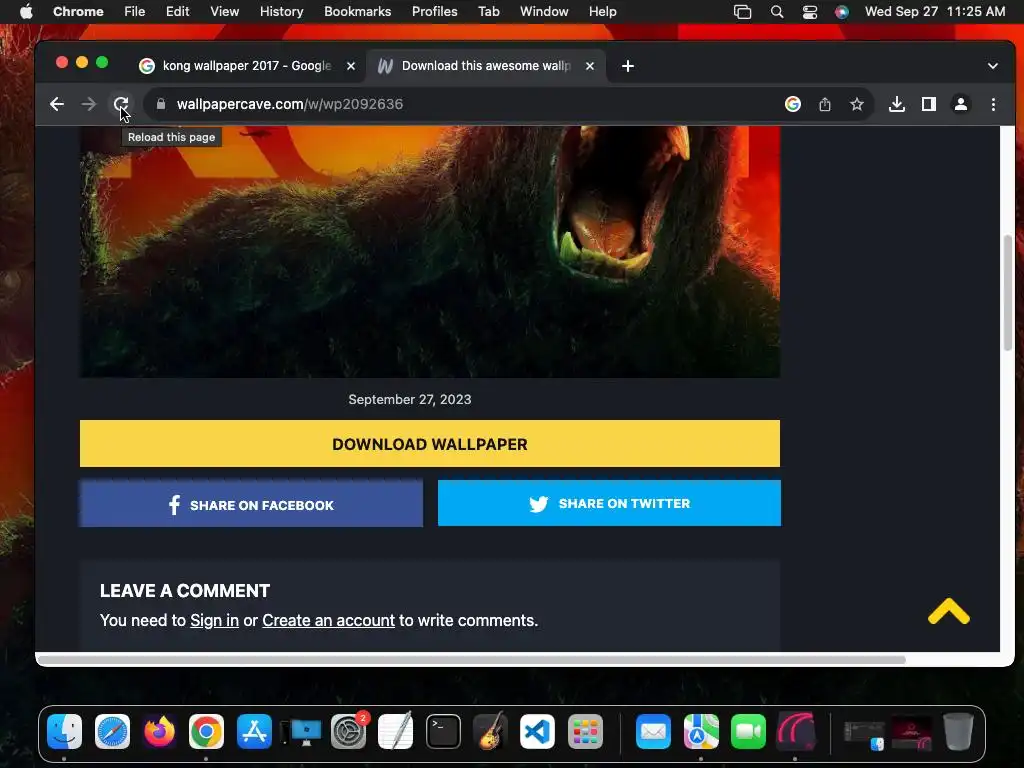Open the Help menu
Viewport: 1024px width, 768px height.
602,11
